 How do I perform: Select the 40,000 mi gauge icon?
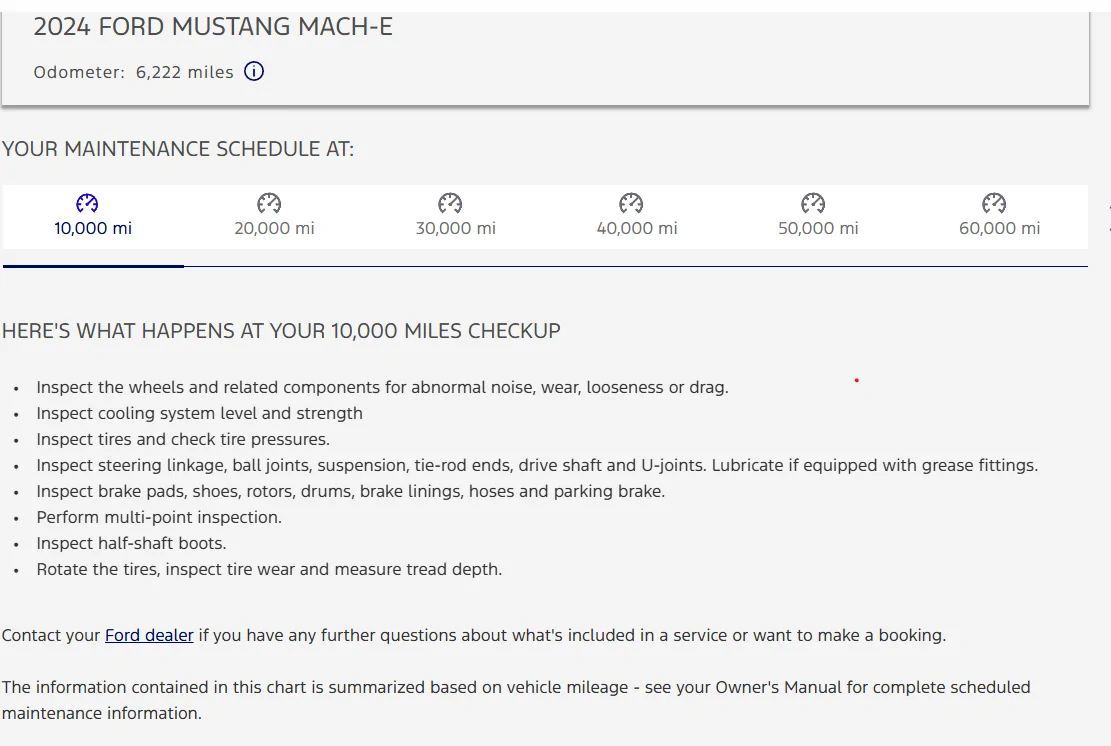coord(631,203)
